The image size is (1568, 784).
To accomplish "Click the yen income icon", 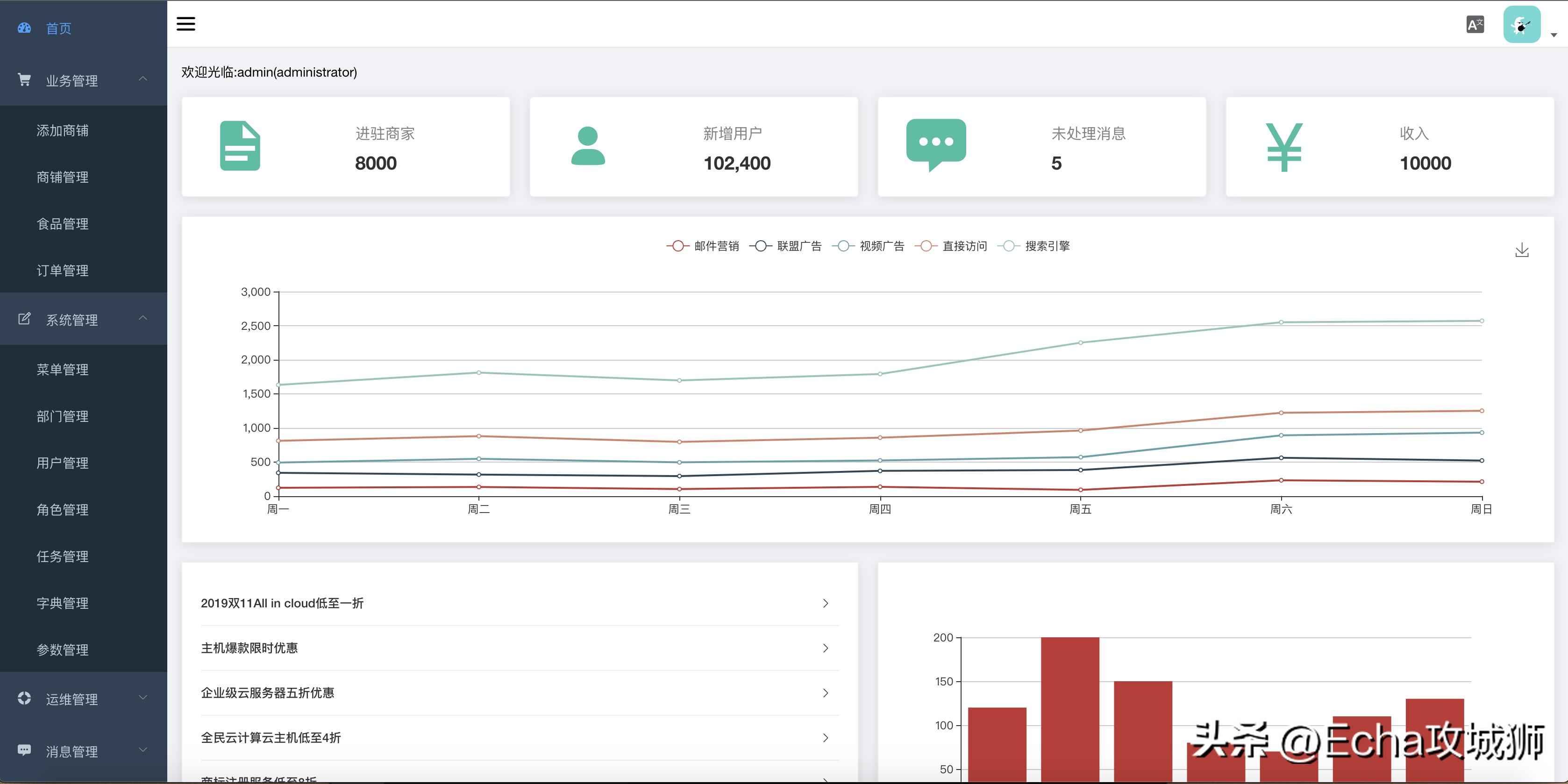I will point(1284,147).
